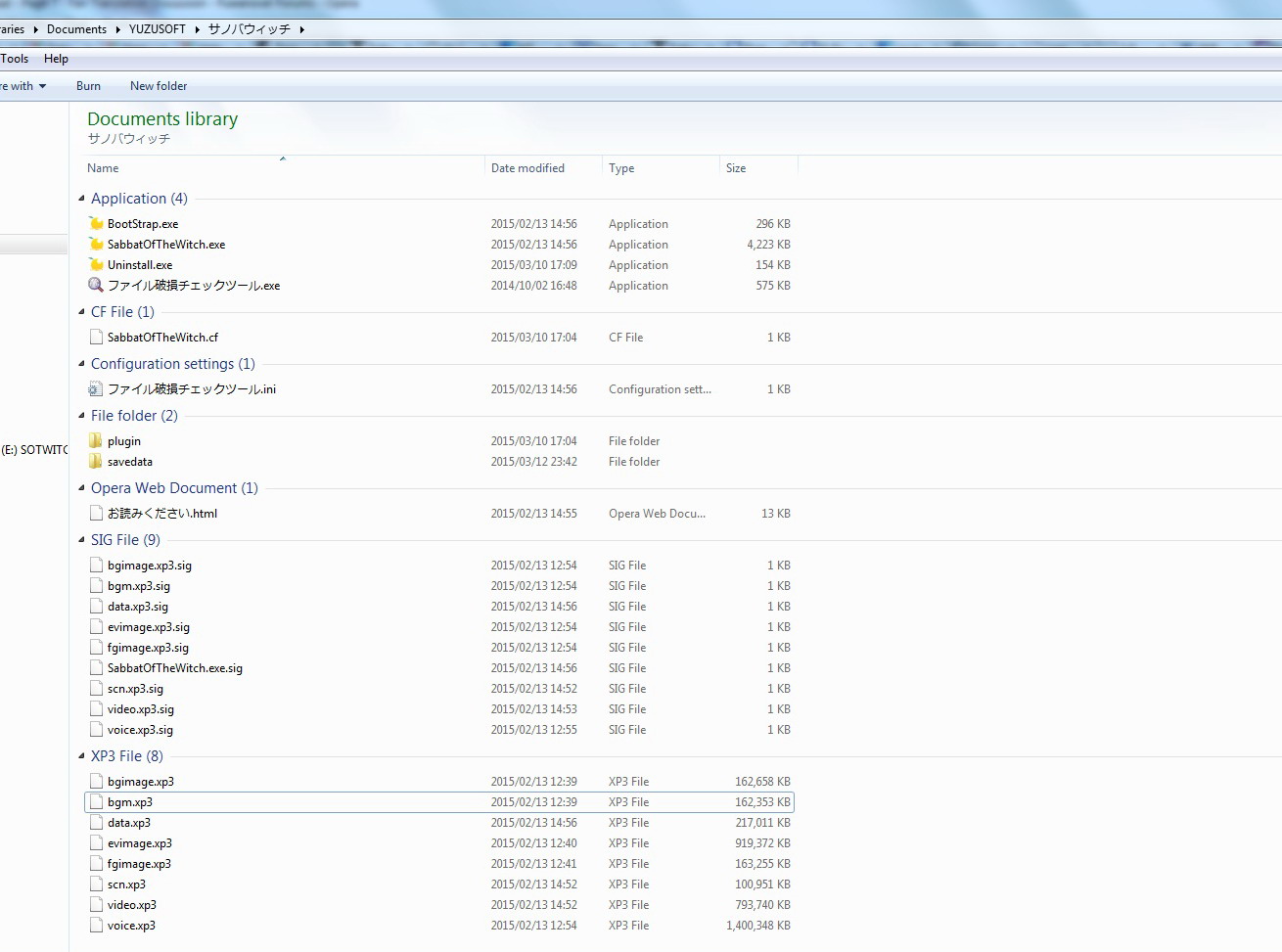Select the bgm.xp3.sig file icon
The image size is (1282, 952).
96,585
